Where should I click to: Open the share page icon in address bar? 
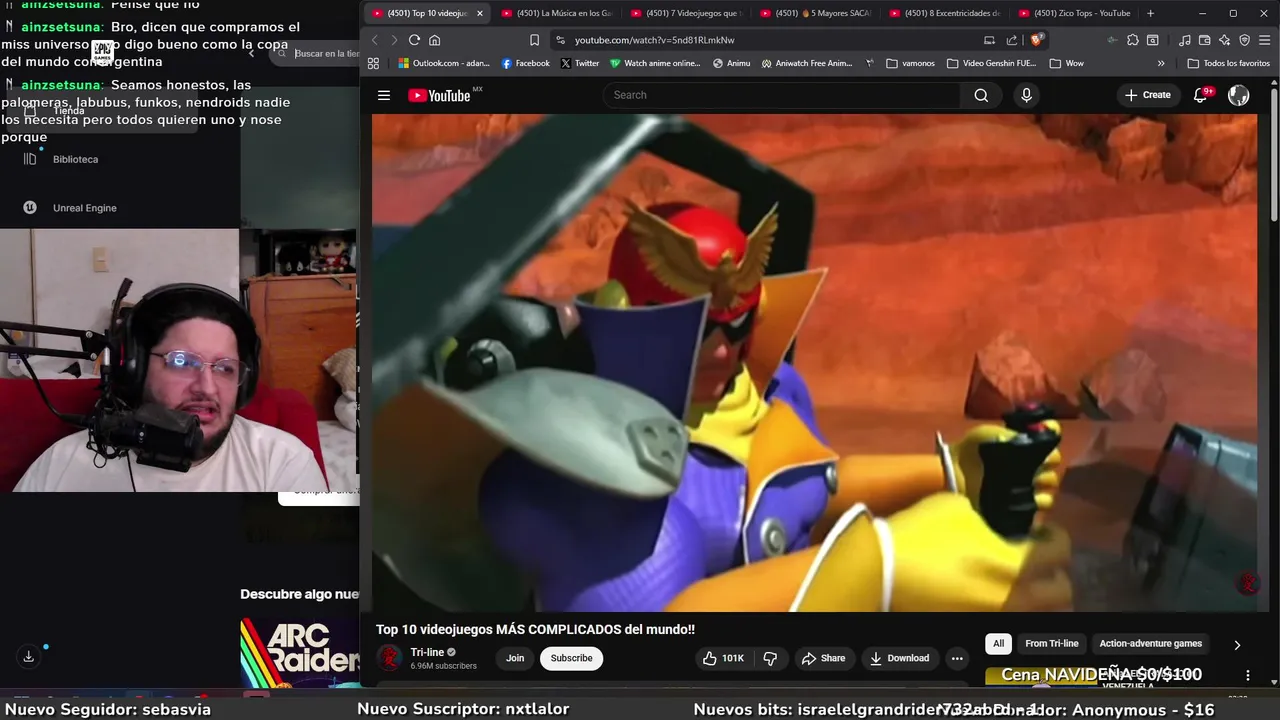pyautogui.click(x=1012, y=40)
